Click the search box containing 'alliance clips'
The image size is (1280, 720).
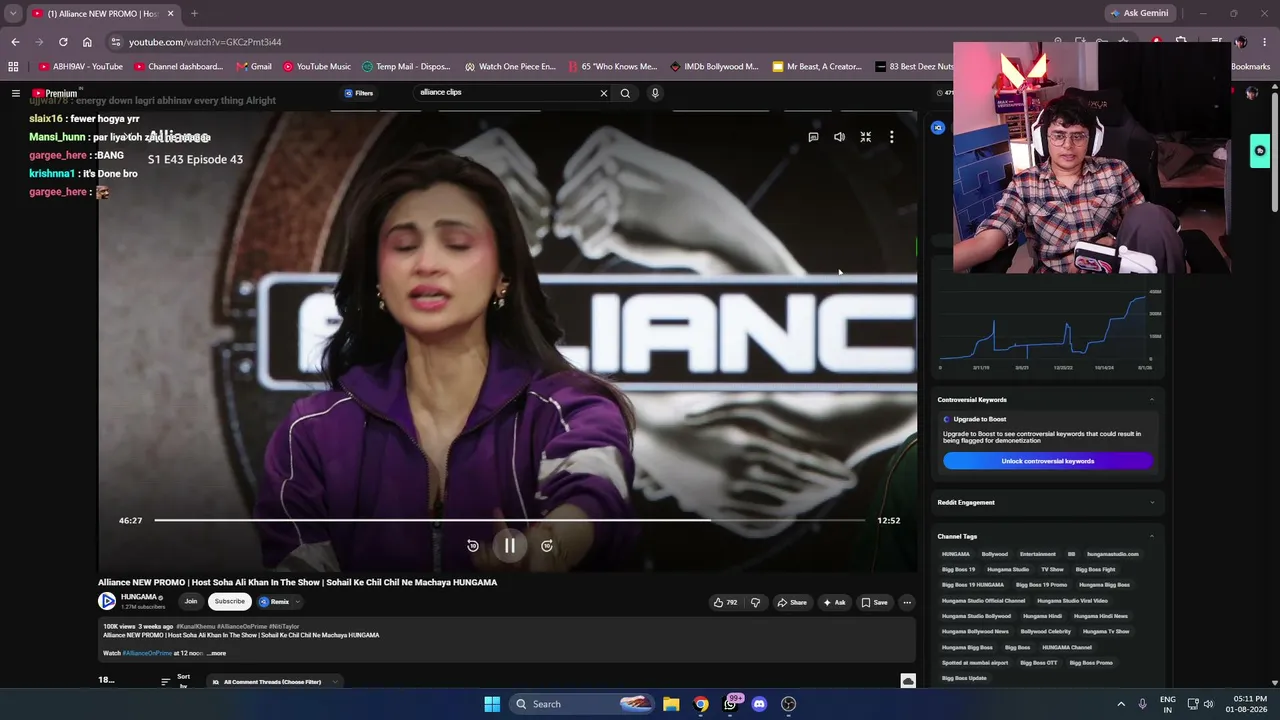click(x=505, y=92)
